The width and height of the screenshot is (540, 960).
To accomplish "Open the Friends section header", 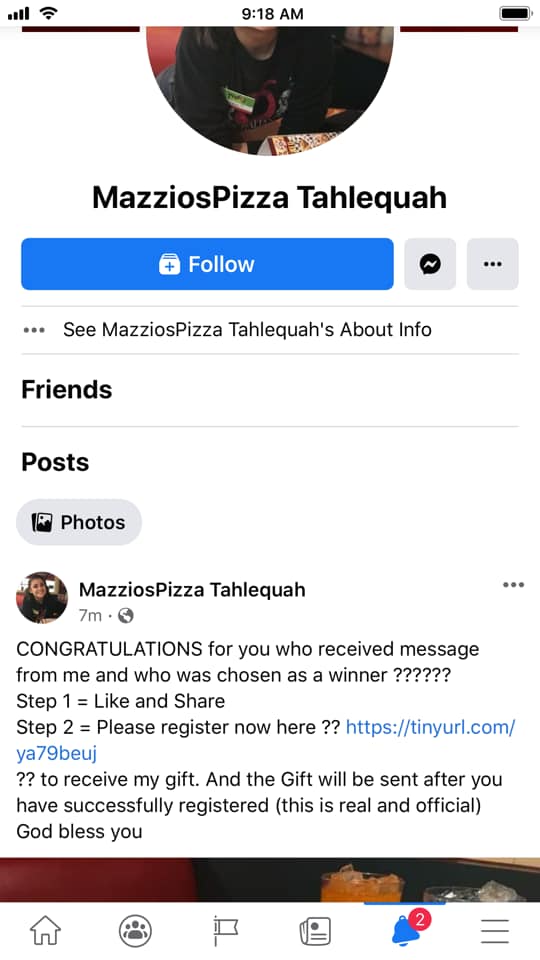I will [67, 389].
